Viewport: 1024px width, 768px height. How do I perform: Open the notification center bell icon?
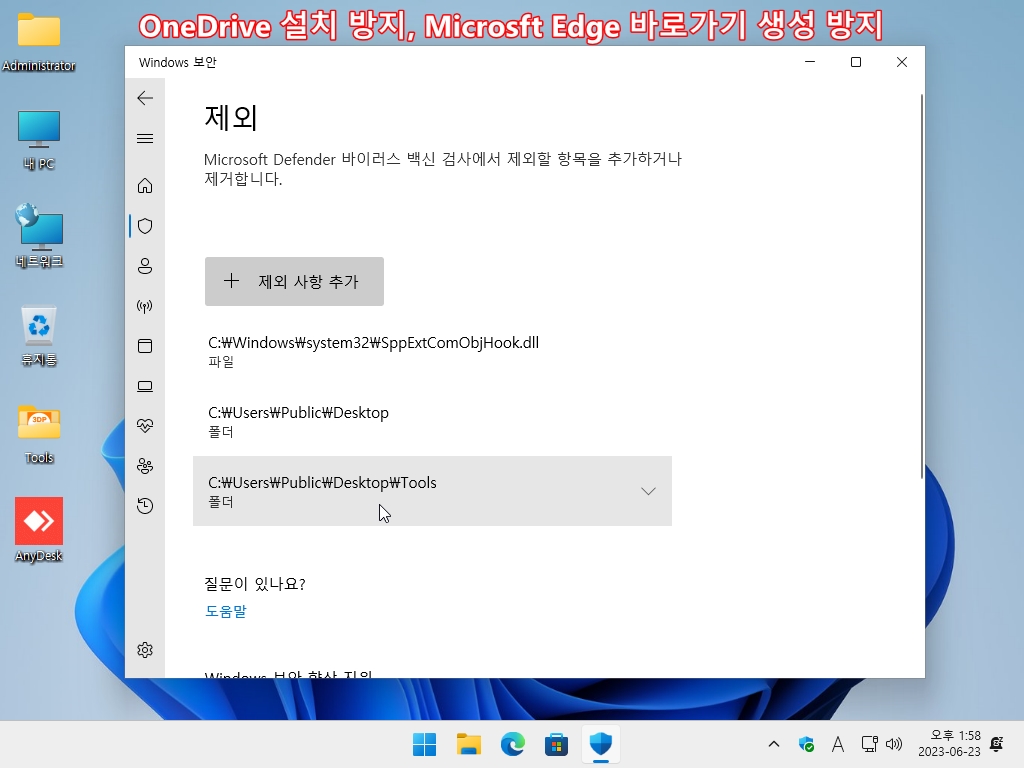tap(997, 744)
